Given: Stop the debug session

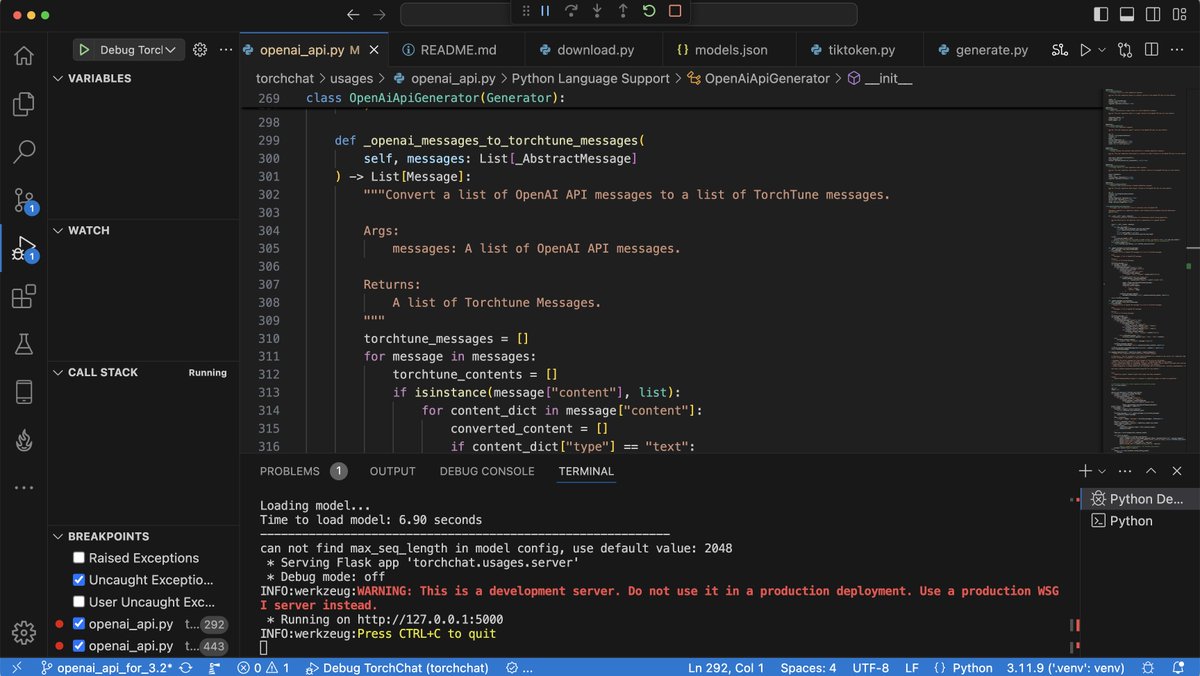Looking at the screenshot, I should pyautogui.click(x=675, y=11).
